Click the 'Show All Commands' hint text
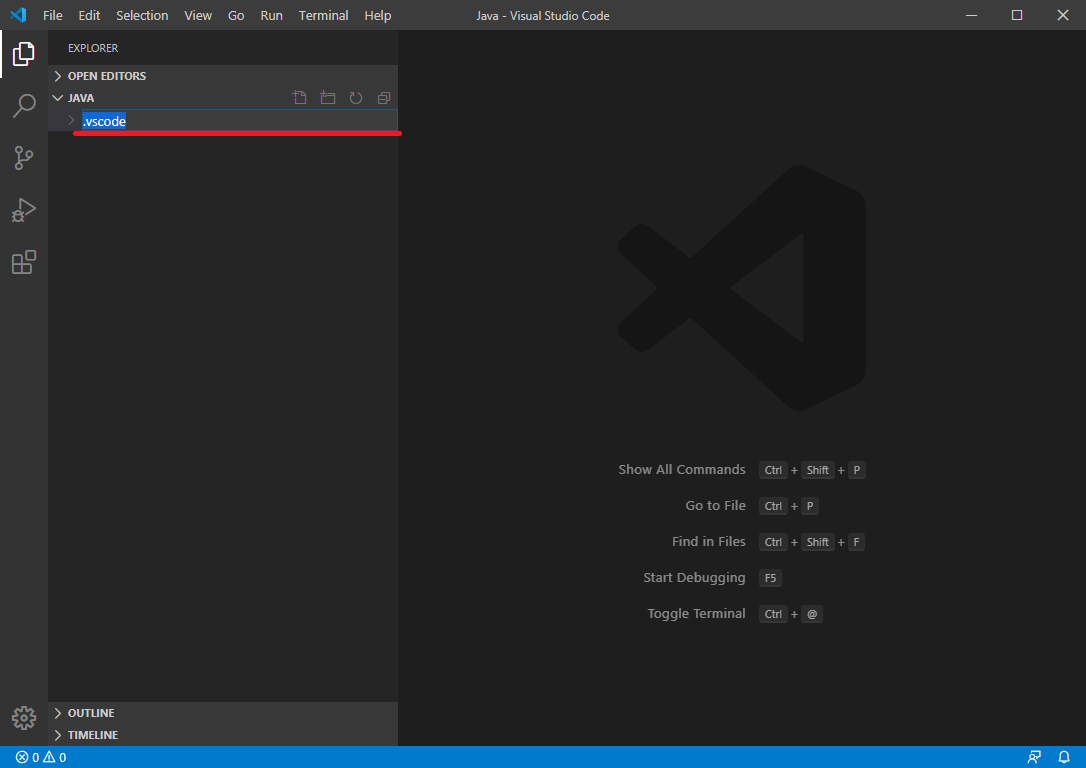The height and width of the screenshot is (768, 1086). point(682,470)
